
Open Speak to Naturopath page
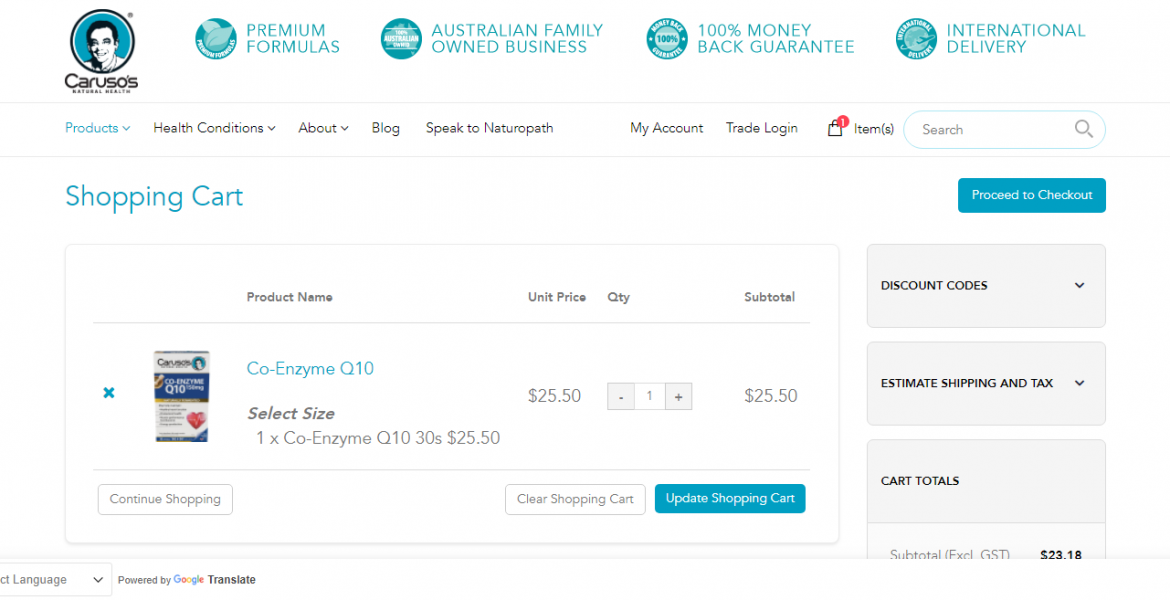point(489,128)
